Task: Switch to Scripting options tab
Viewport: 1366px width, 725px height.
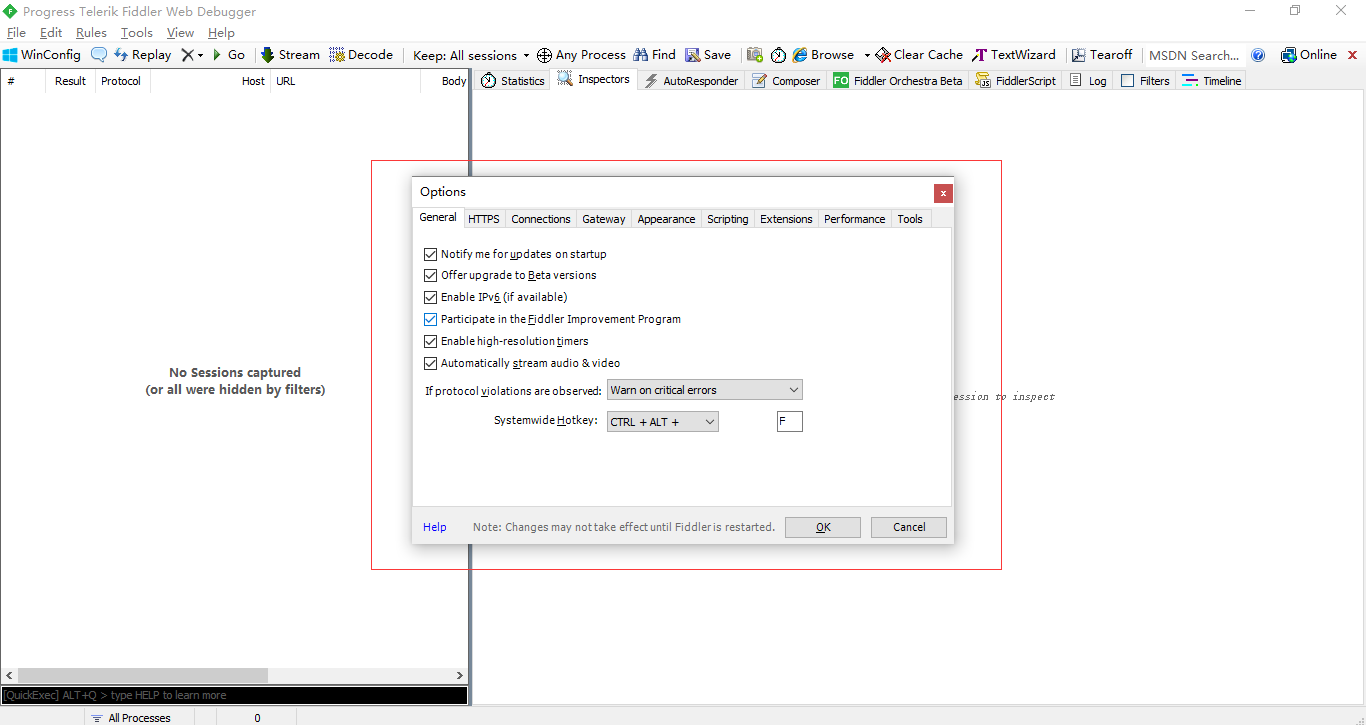Action: coord(728,219)
